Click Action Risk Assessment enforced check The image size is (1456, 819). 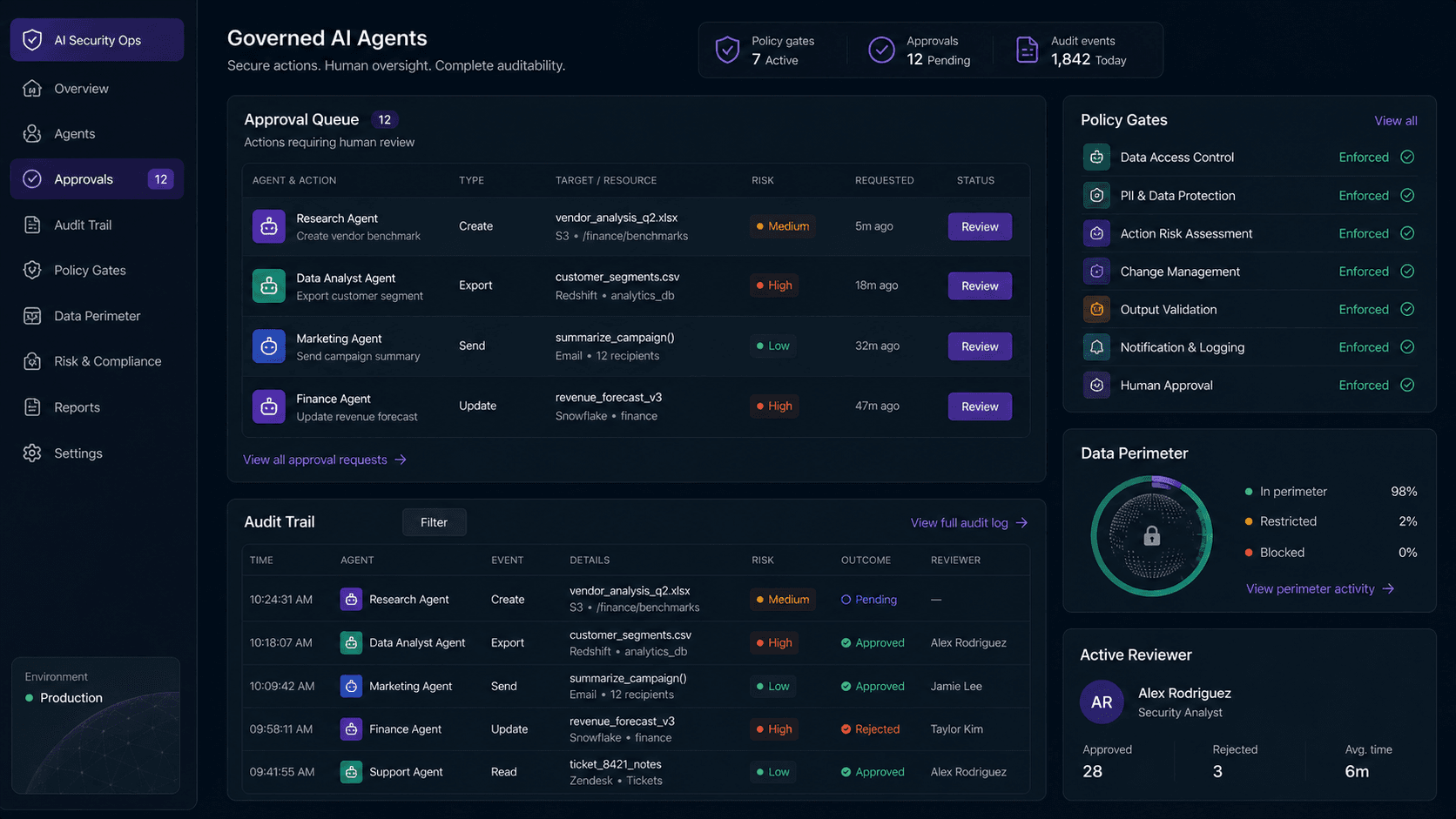pyautogui.click(x=1407, y=233)
